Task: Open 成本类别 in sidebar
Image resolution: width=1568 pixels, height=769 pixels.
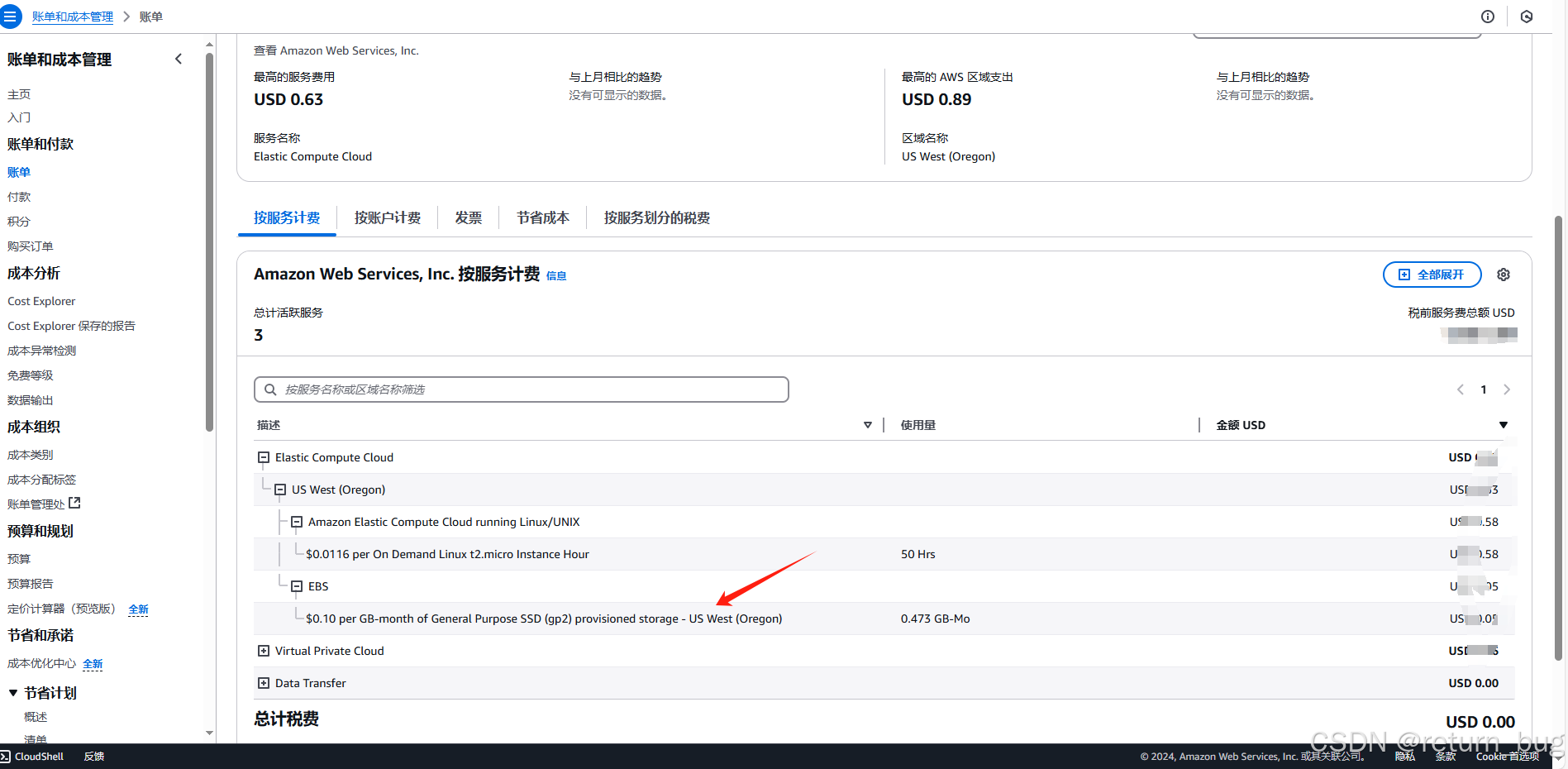Action: pyautogui.click(x=31, y=455)
